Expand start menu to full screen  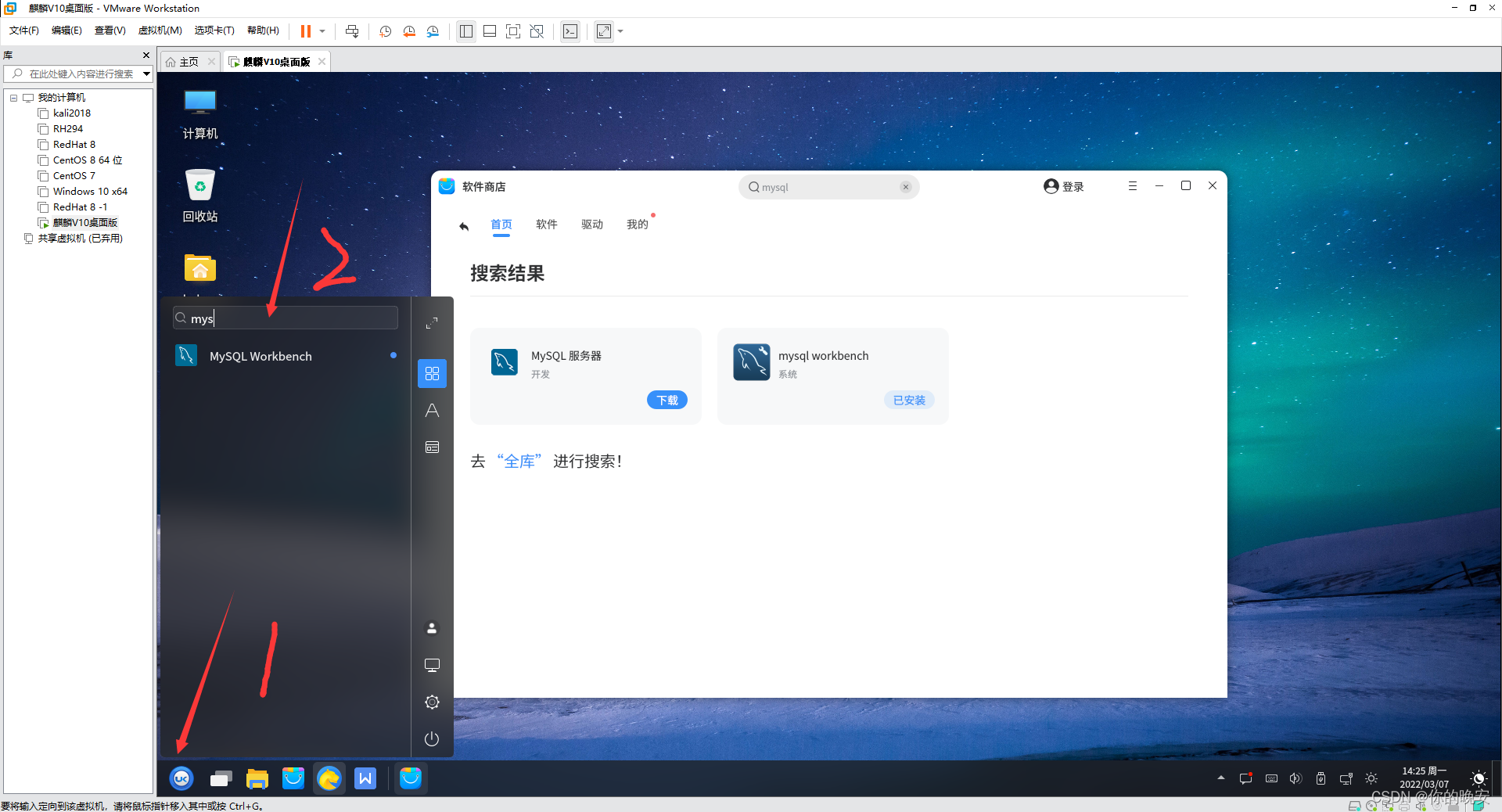click(432, 323)
